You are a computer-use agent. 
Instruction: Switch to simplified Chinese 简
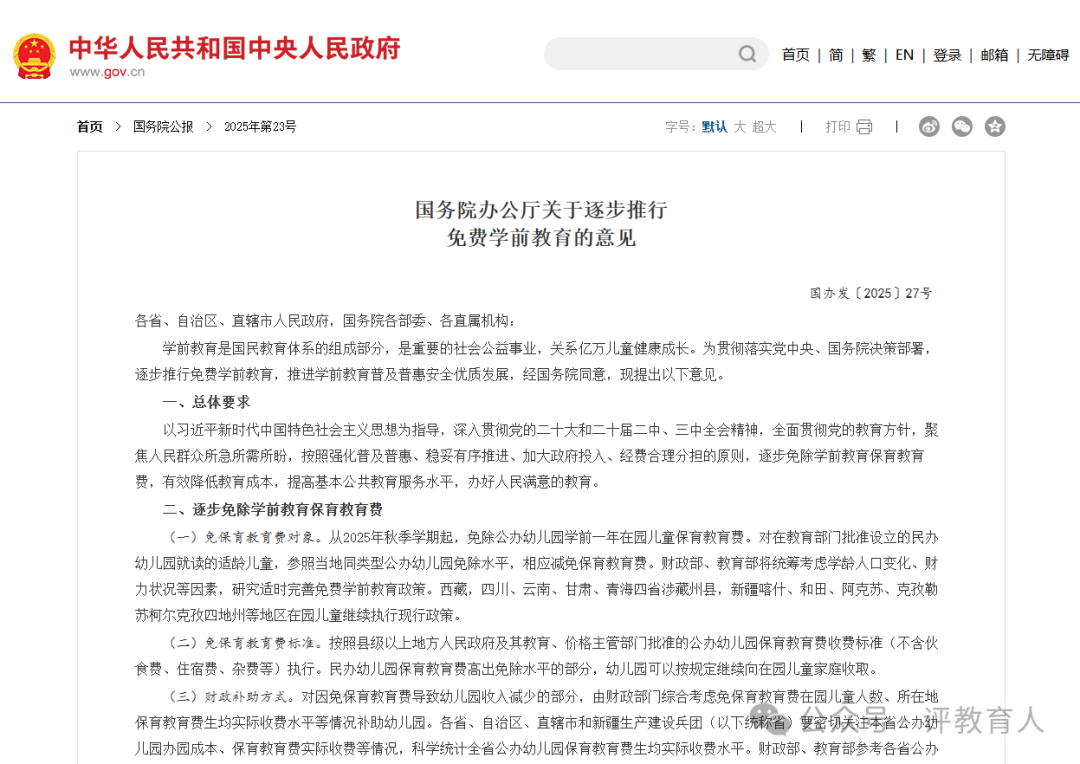click(836, 55)
